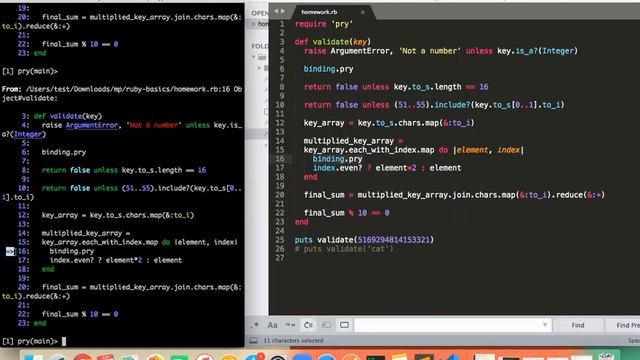Click 'binding.pry' on editor line 6
The height and width of the screenshot is (360, 640).
(328, 69)
